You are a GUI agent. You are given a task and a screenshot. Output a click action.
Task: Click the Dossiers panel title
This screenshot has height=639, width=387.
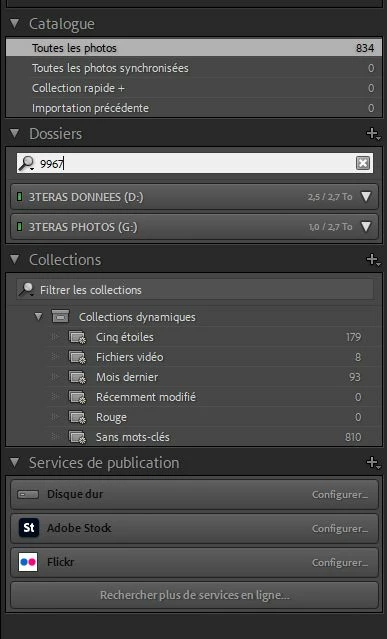pyautogui.click(x=55, y=134)
